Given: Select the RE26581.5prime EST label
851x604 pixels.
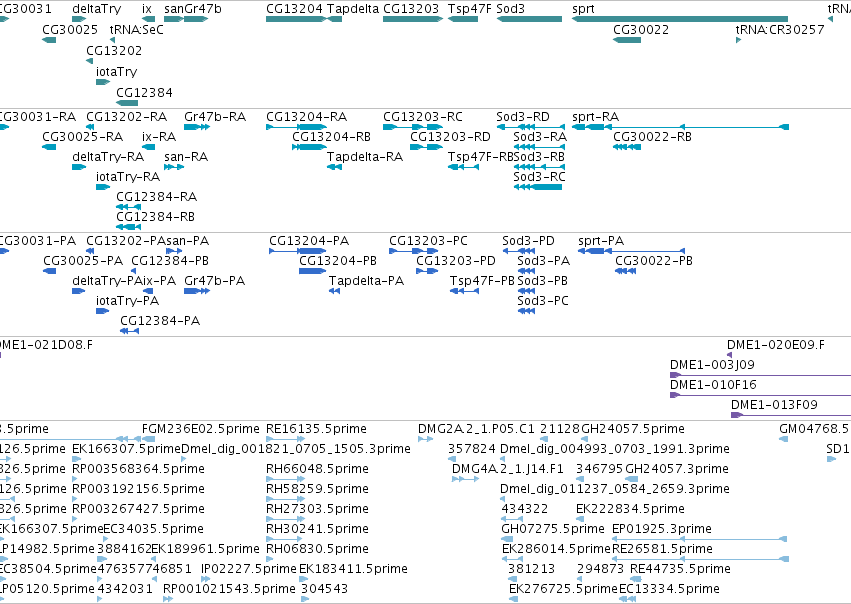Looking at the screenshot, I should click(x=662, y=549).
